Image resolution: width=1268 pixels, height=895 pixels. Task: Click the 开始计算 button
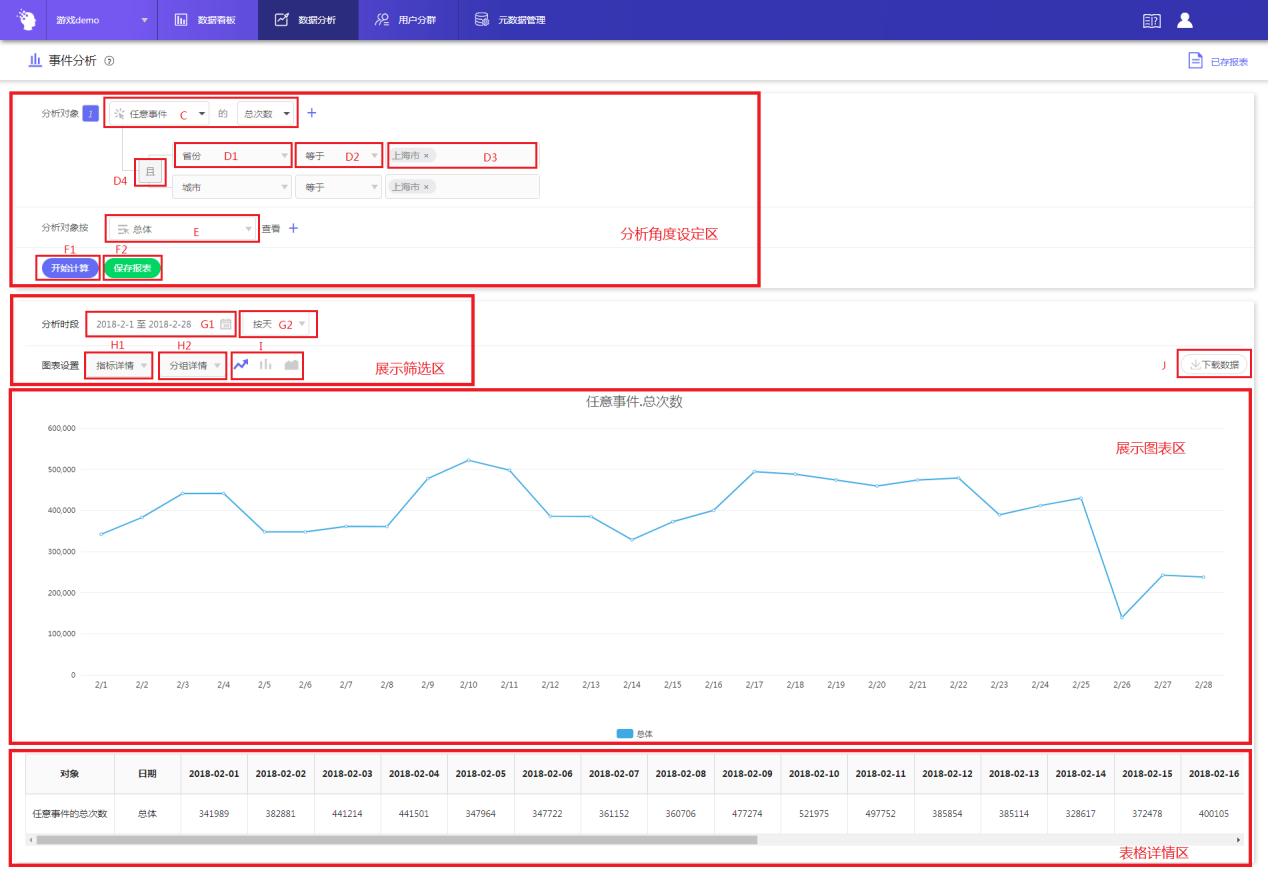pyautogui.click(x=70, y=268)
